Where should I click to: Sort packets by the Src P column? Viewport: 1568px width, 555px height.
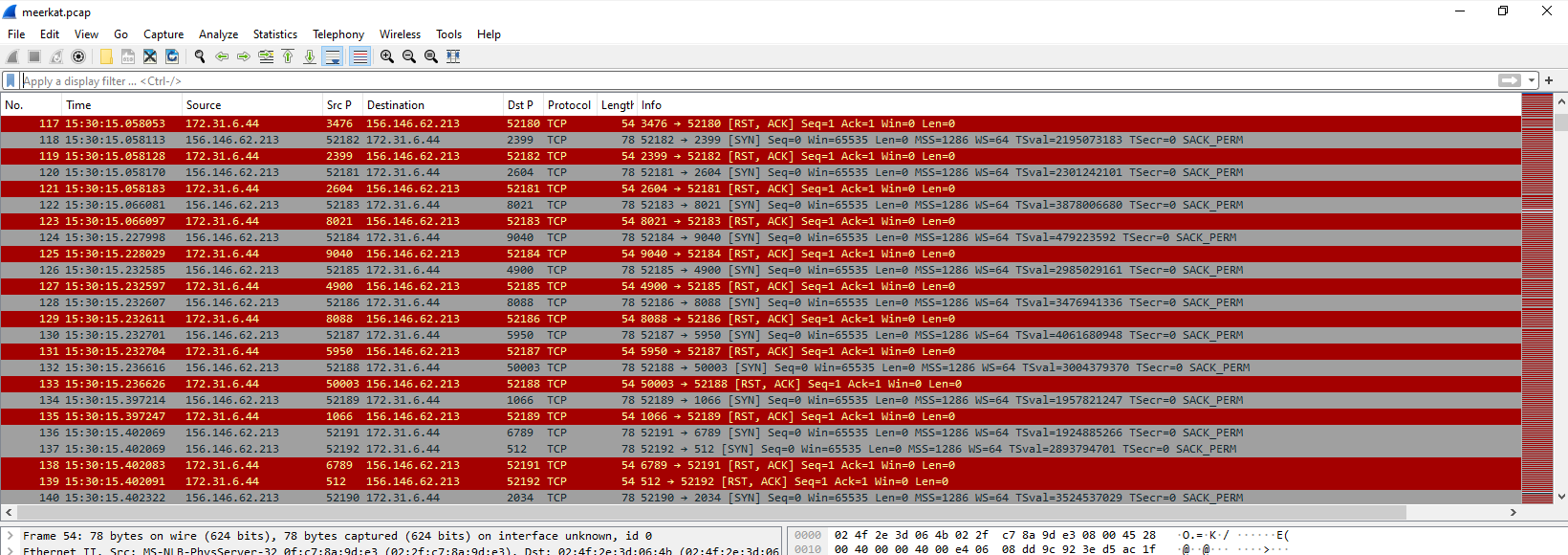(x=342, y=105)
